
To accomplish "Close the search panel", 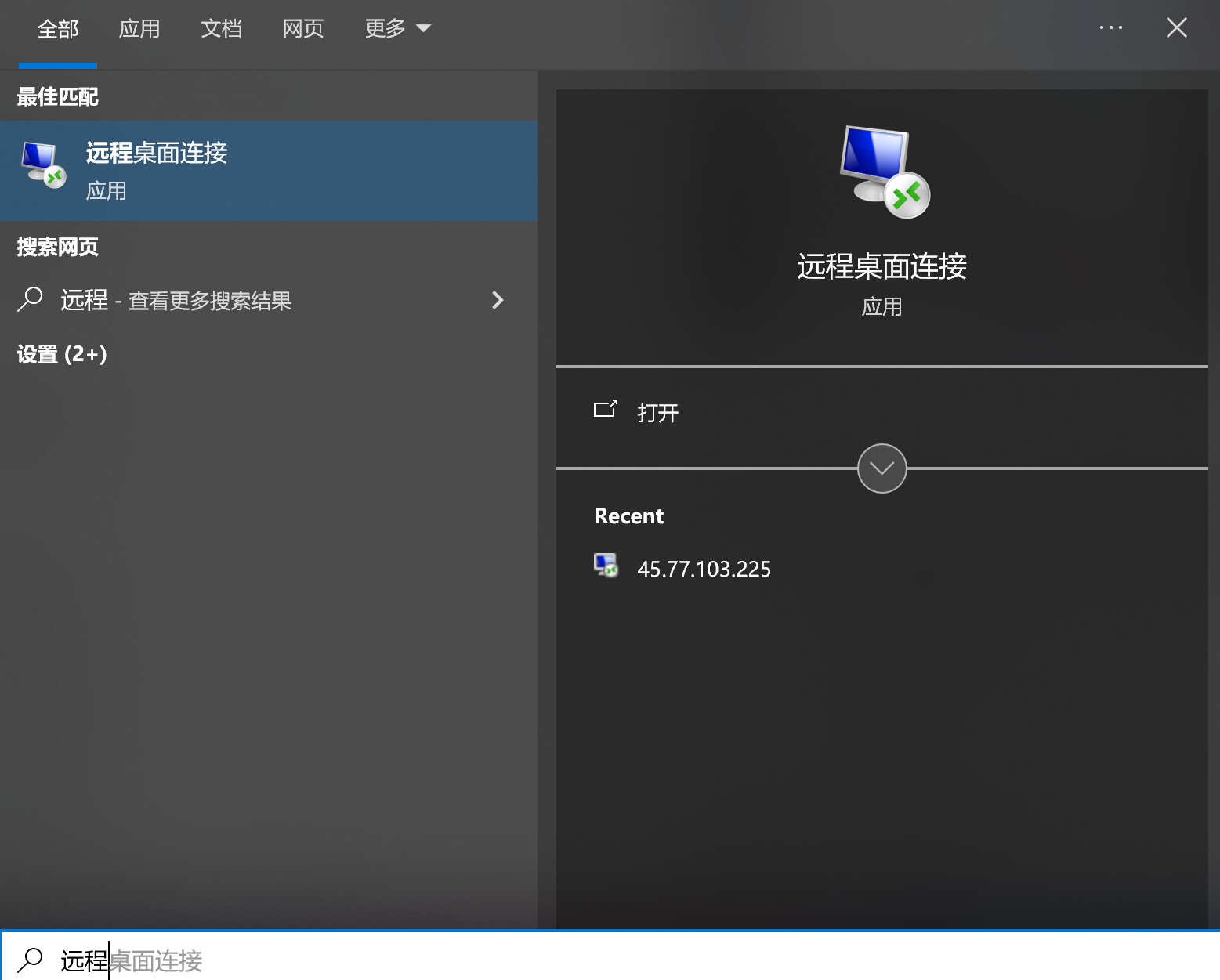I will [x=1176, y=28].
